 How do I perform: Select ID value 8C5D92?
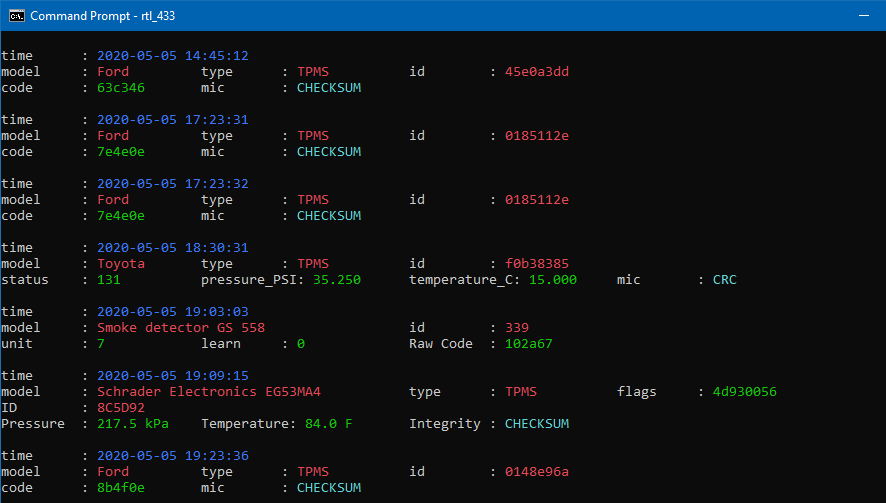click(x=121, y=407)
